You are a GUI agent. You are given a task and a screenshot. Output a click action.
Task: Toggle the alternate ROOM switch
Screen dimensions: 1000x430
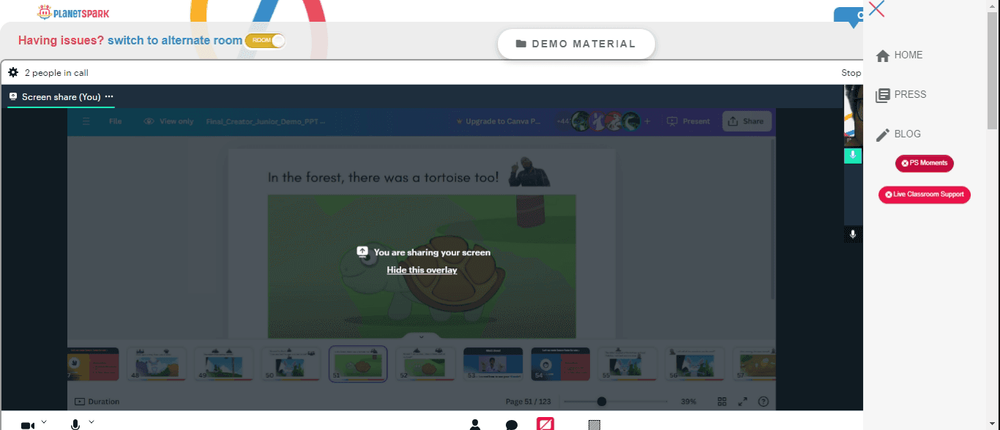coord(265,41)
